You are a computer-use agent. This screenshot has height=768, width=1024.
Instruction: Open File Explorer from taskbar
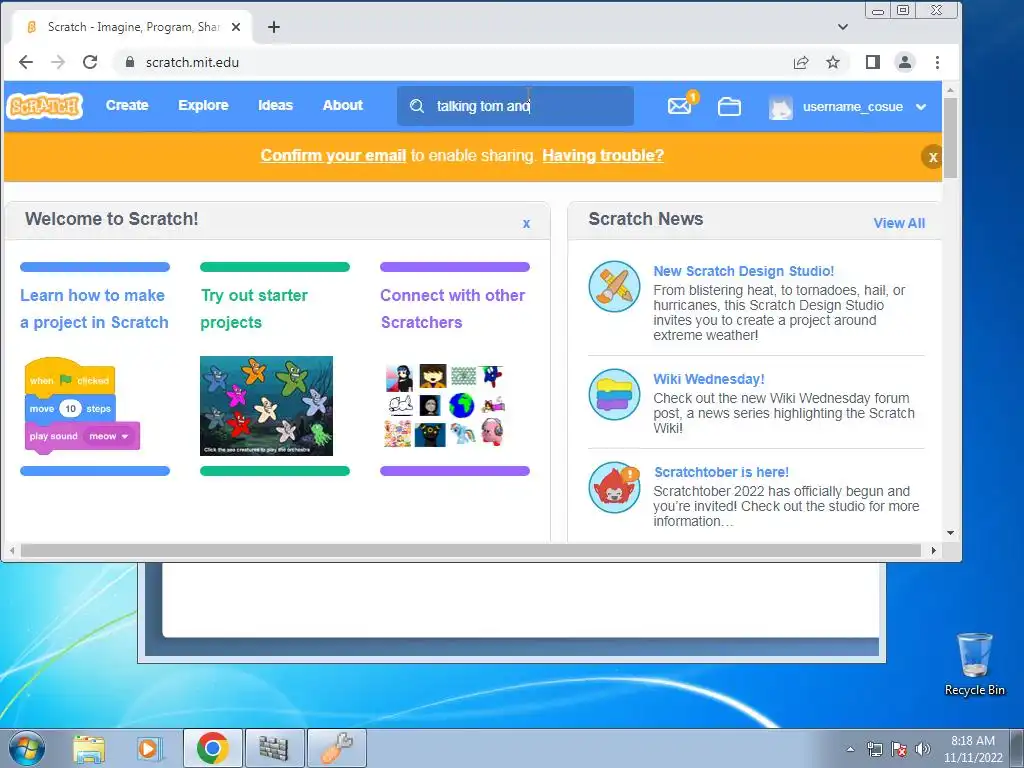[89, 749]
